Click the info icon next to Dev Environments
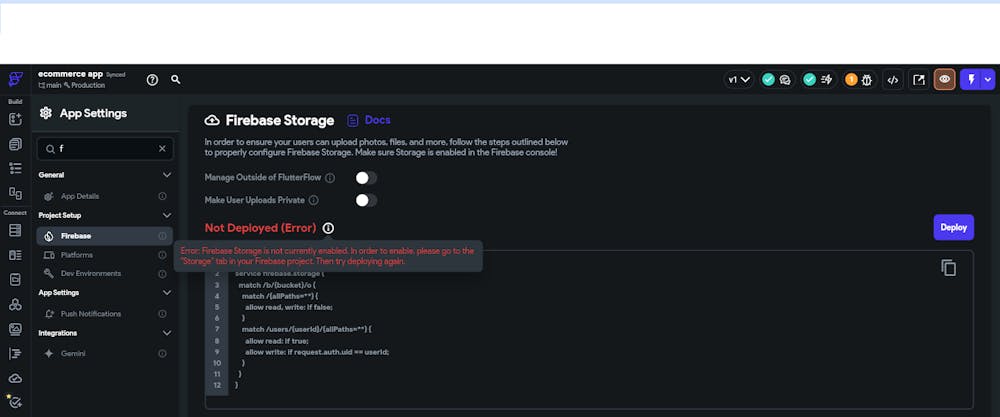This screenshot has width=1000, height=417. [162, 274]
